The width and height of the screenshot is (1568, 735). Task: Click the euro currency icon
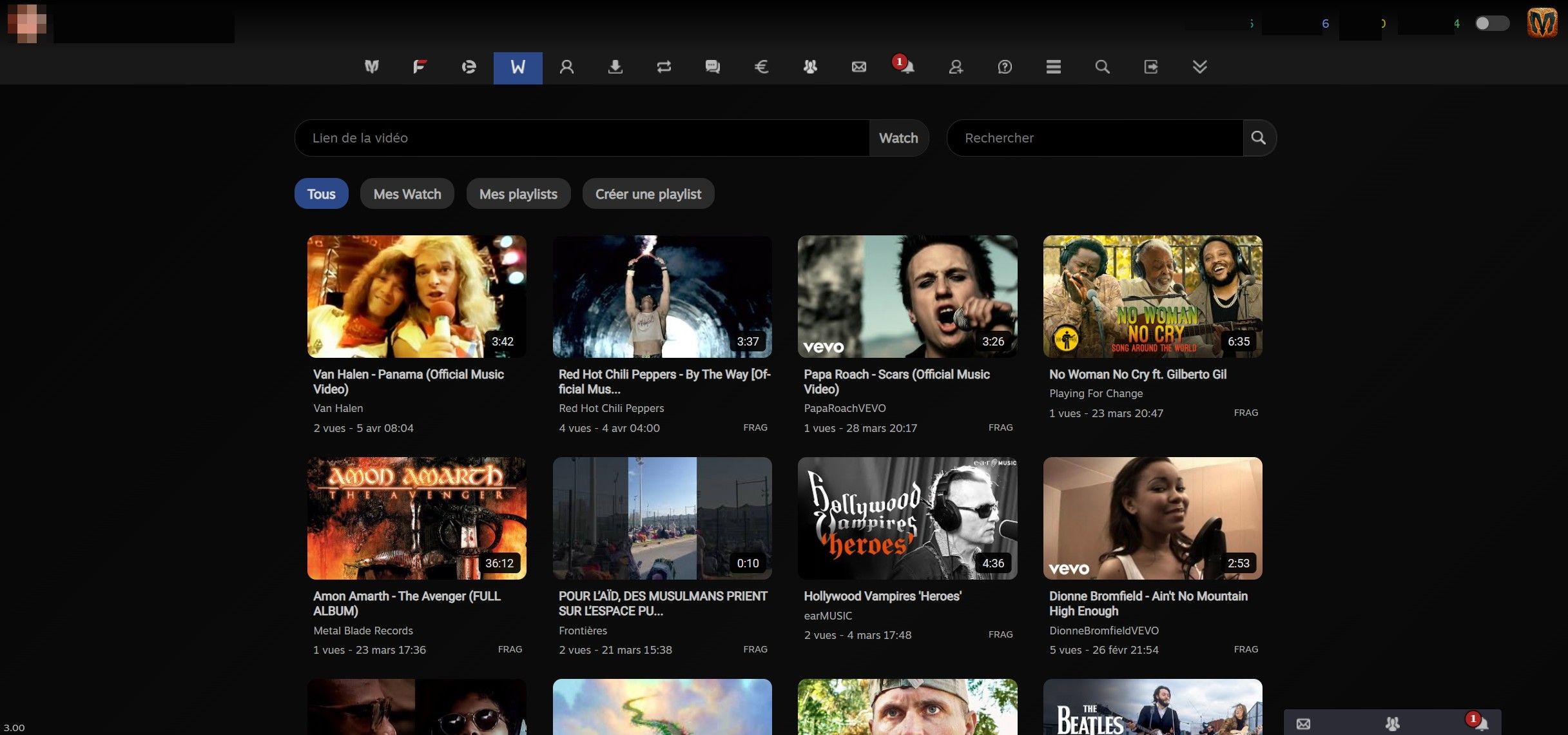coord(761,66)
